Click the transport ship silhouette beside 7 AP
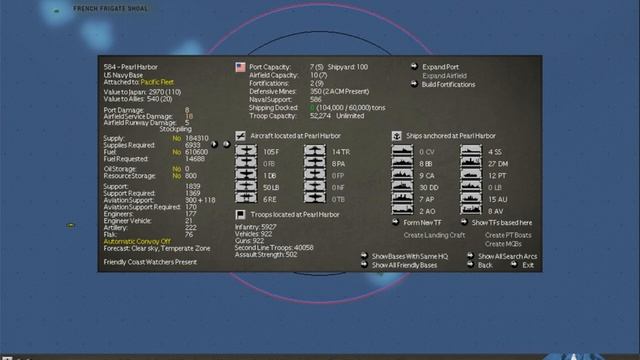 402,199
